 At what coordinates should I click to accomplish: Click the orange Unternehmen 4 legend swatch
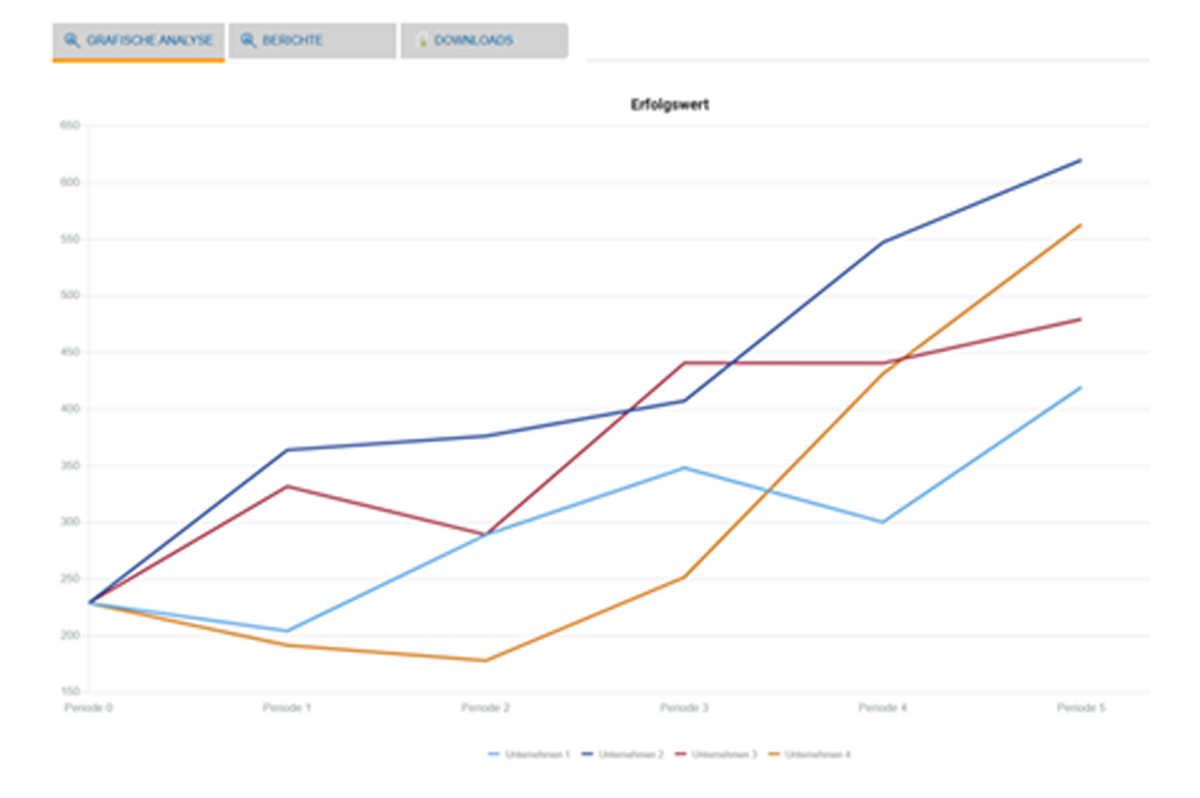pyautogui.click(x=772, y=754)
